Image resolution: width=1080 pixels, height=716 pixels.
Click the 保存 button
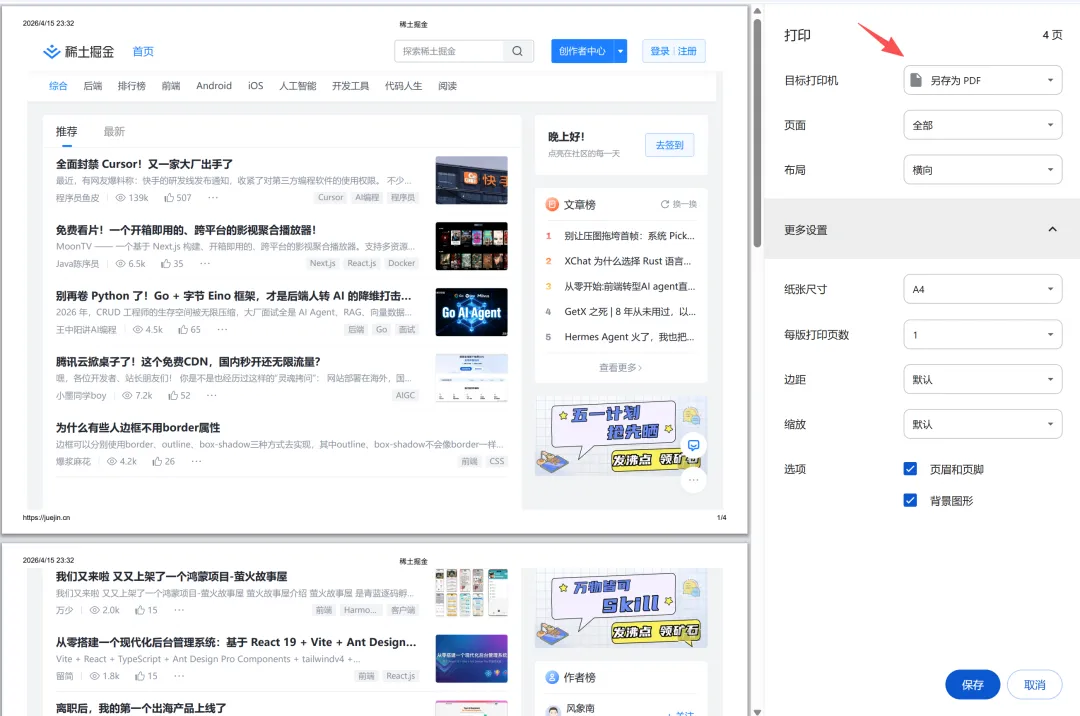[x=973, y=684]
